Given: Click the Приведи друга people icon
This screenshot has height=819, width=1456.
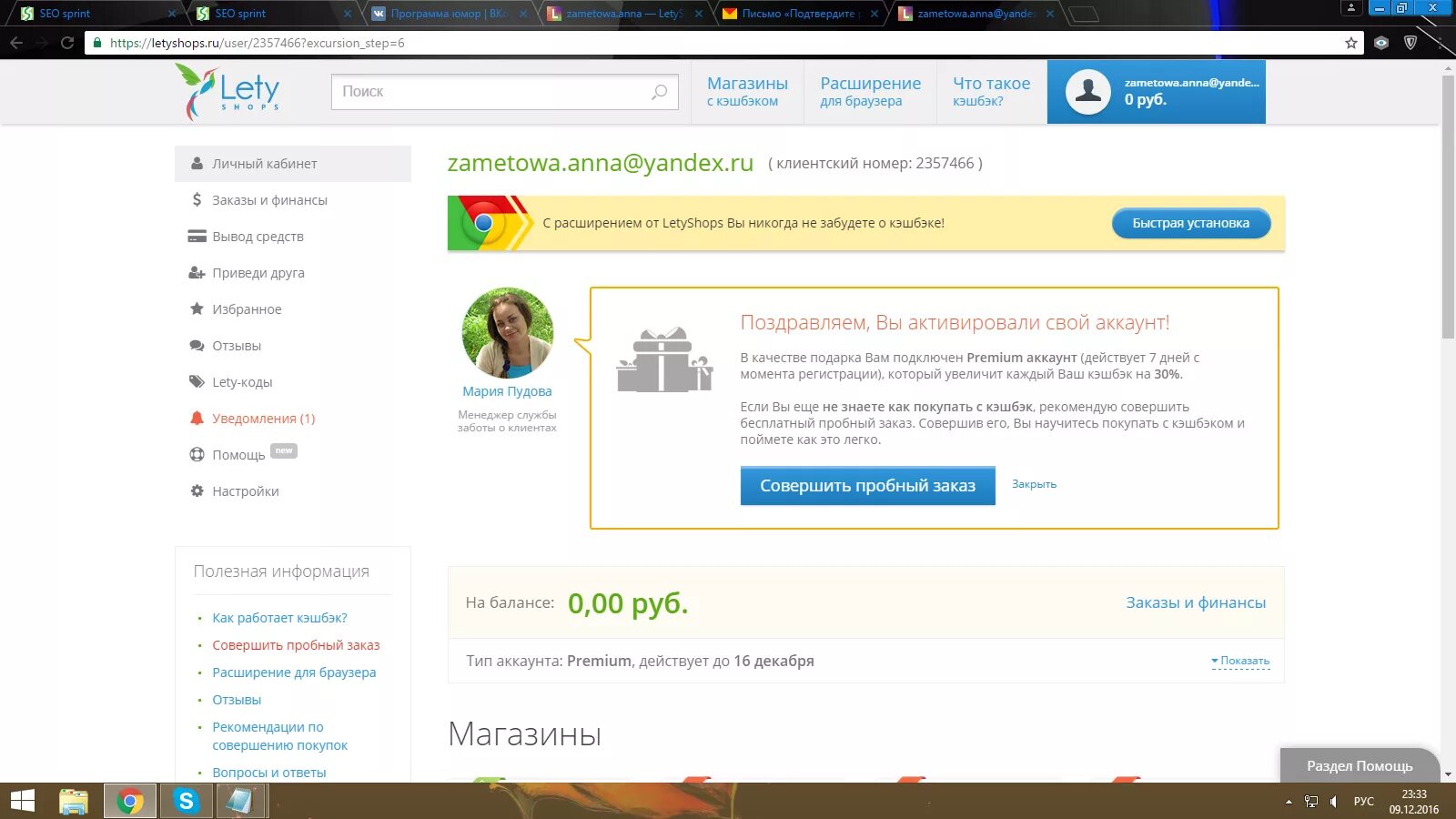Looking at the screenshot, I should click(x=197, y=272).
